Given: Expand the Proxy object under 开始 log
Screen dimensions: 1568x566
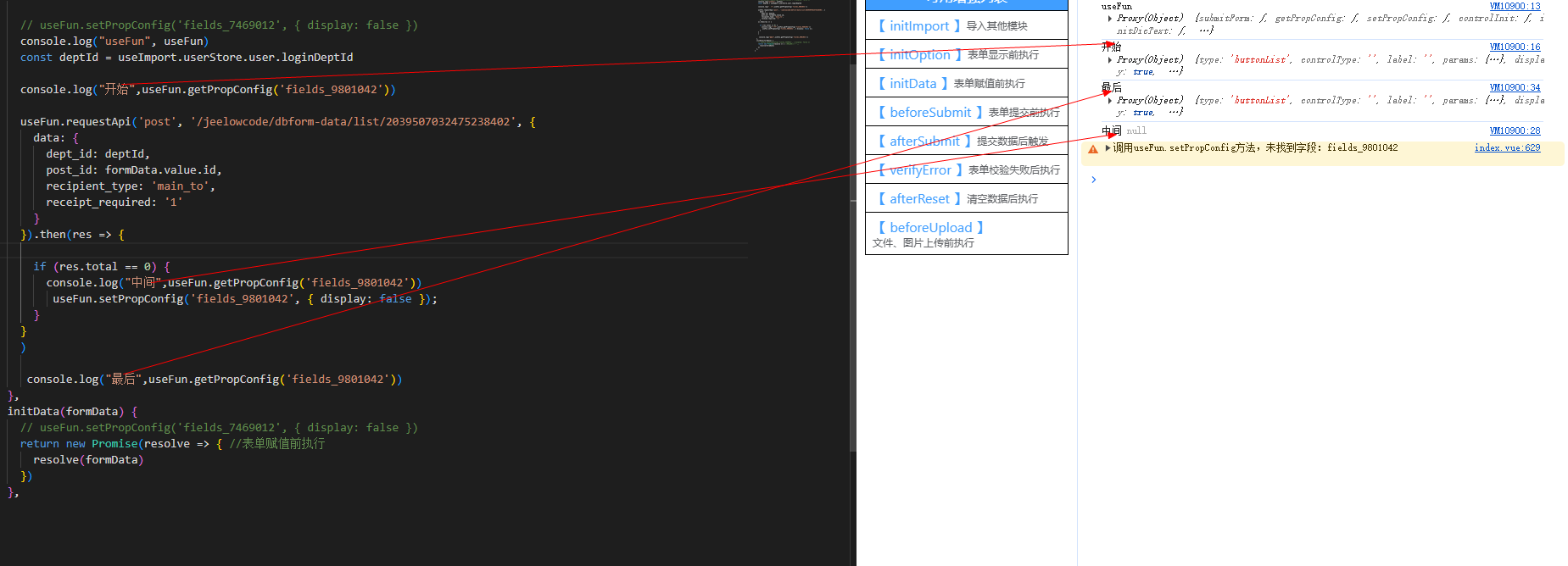Looking at the screenshot, I should pyautogui.click(x=1110, y=60).
